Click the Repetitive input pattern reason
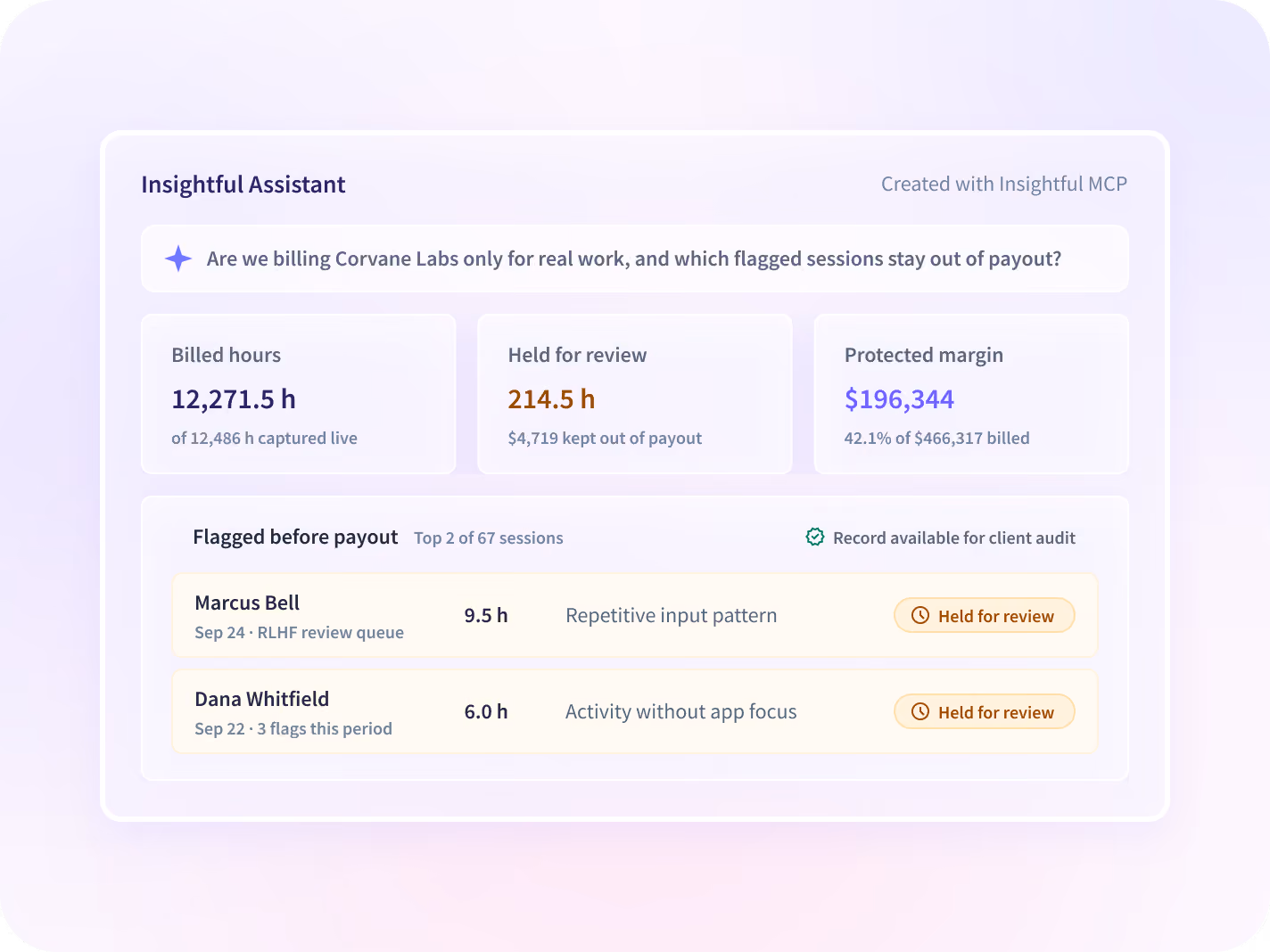 pos(672,616)
